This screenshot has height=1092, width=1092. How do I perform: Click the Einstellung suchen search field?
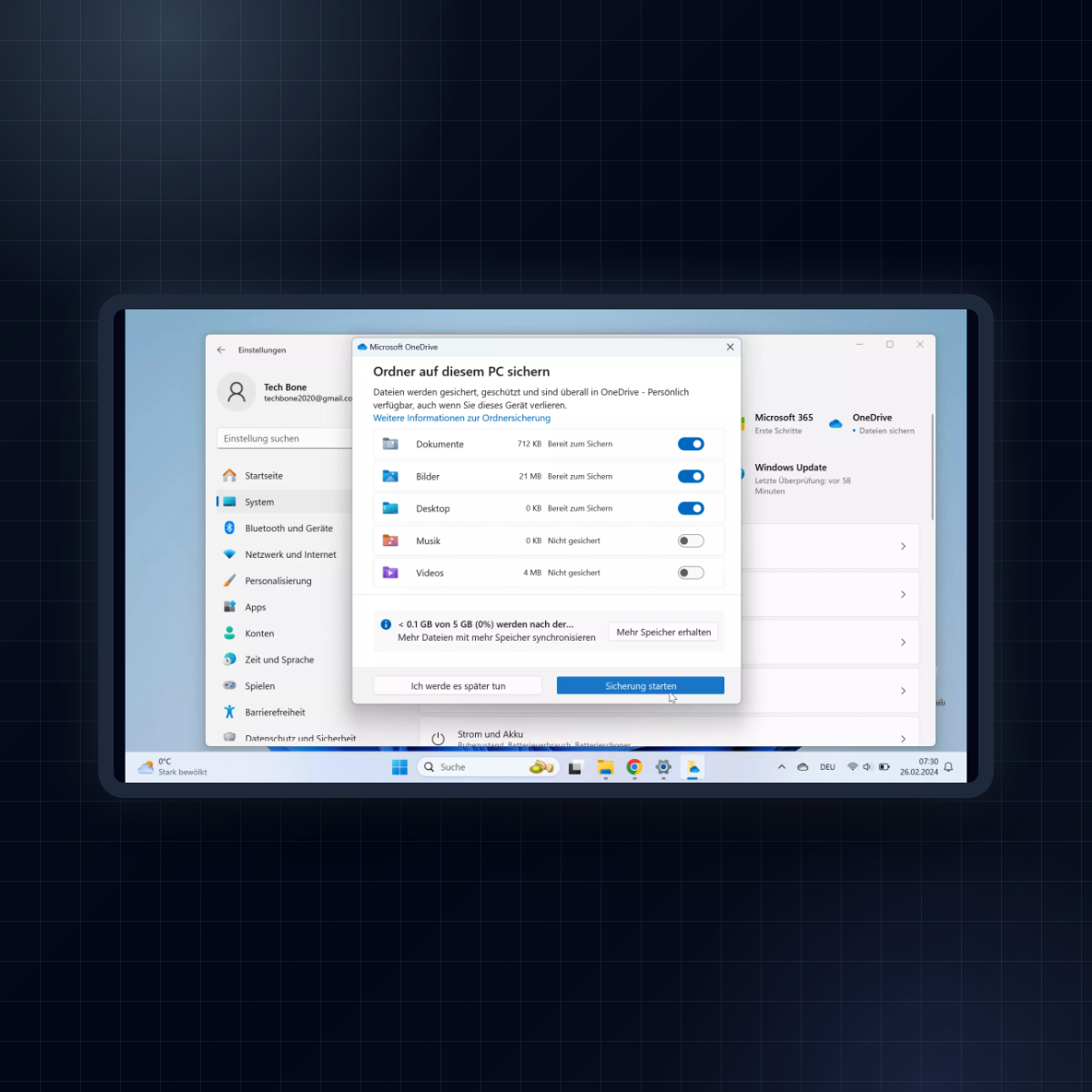click(285, 439)
